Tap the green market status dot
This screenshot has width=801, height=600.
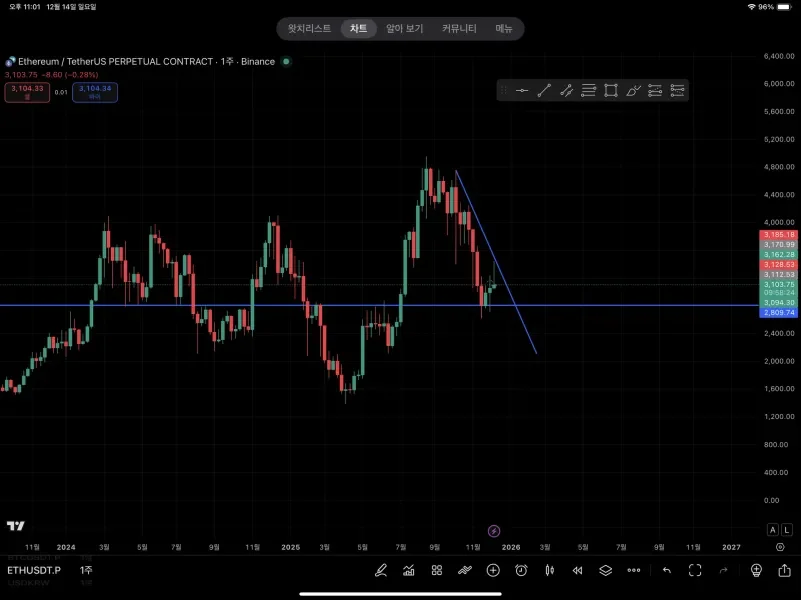[287, 61]
